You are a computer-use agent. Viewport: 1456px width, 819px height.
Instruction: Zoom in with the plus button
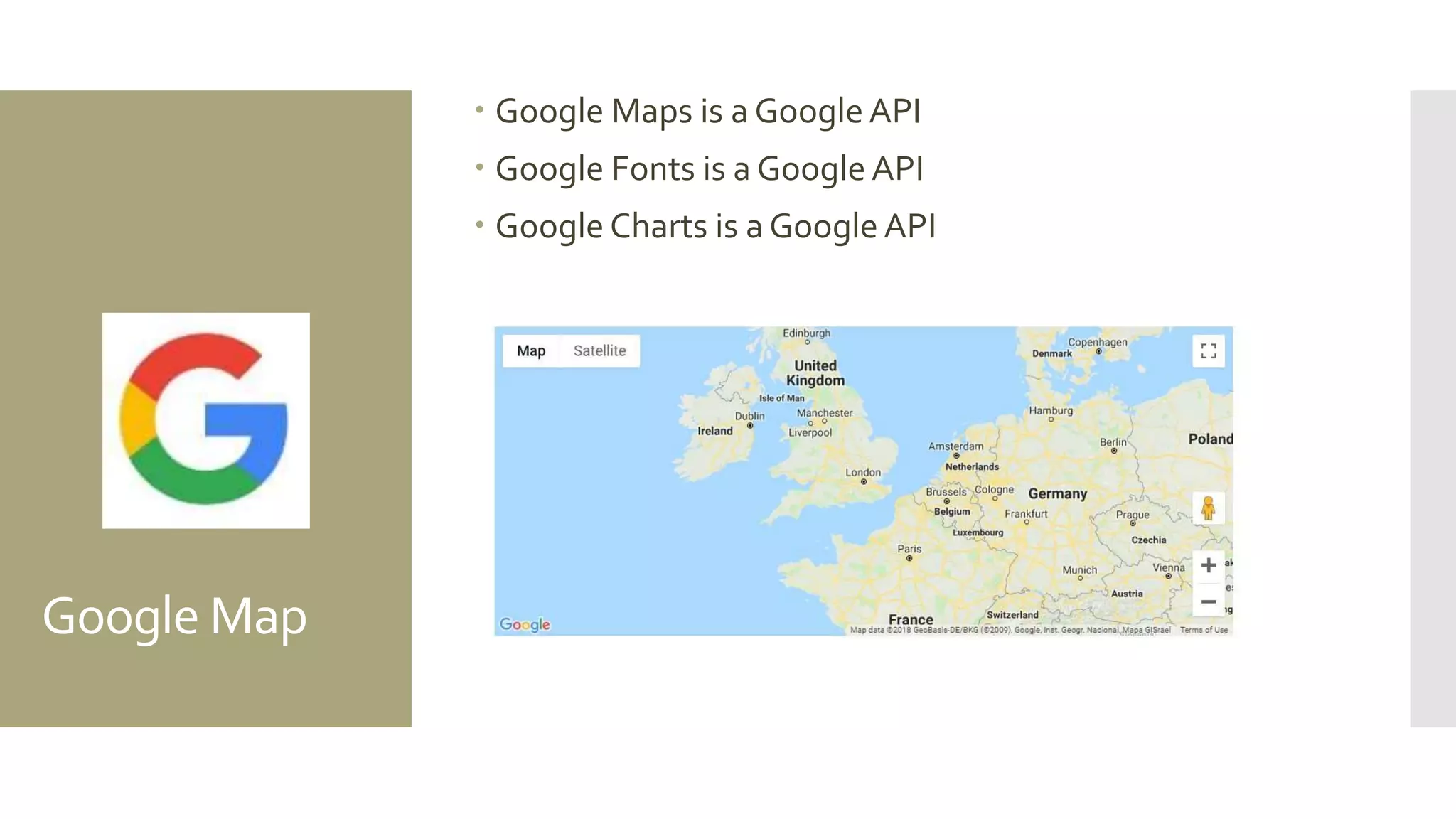pyautogui.click(x=1208, y=565)
